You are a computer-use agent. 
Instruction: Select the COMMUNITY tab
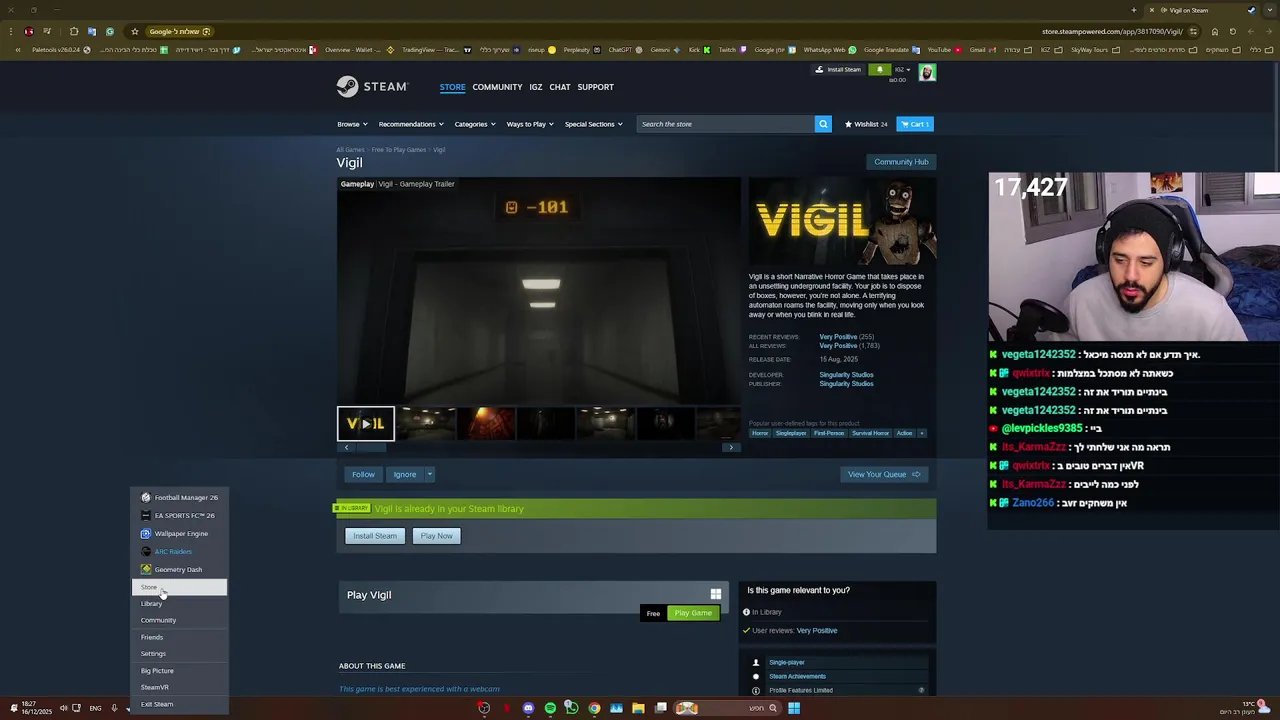(497, 87)
